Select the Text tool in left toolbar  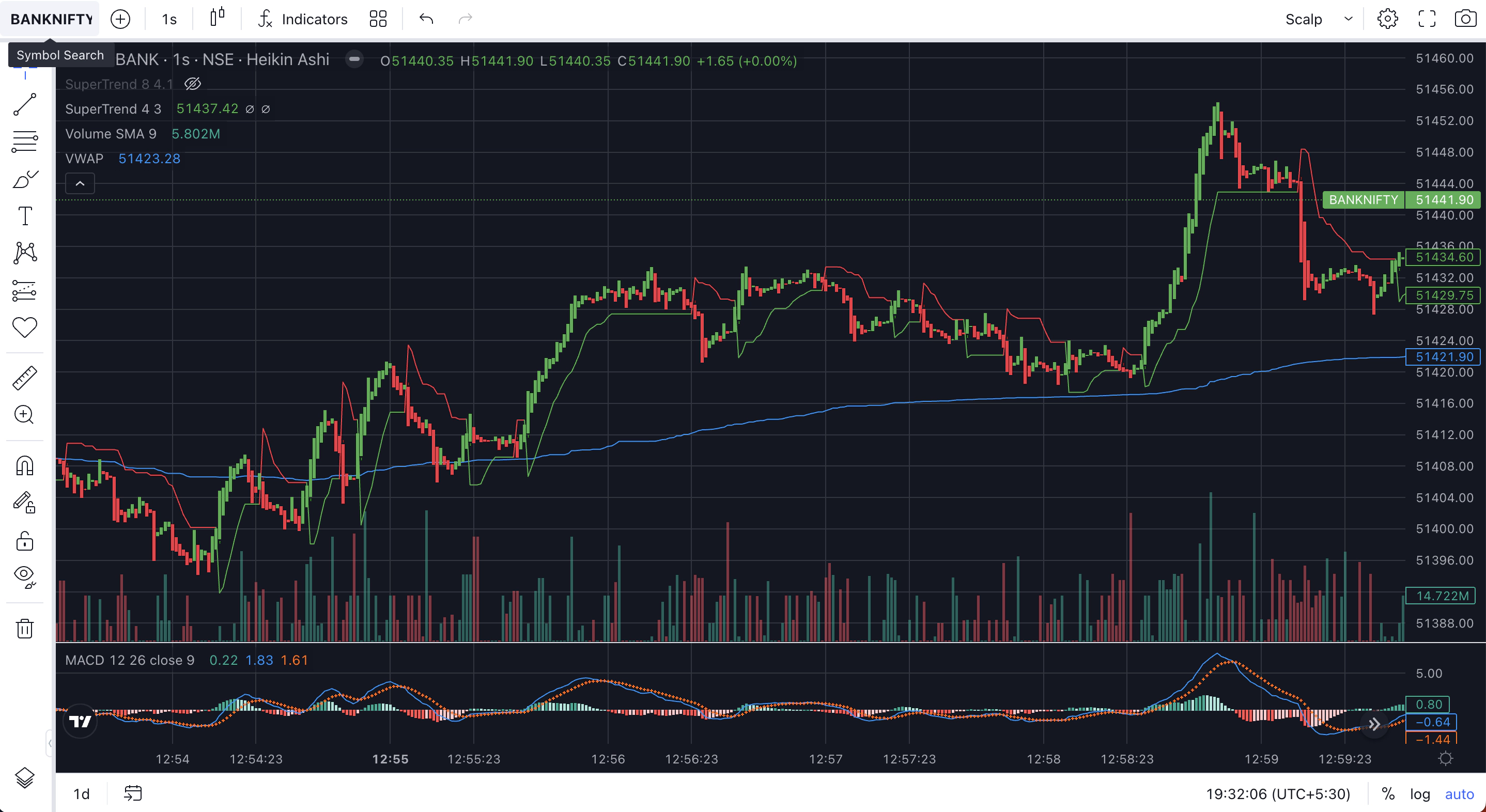pyautogui.click(x=25, y=216)
